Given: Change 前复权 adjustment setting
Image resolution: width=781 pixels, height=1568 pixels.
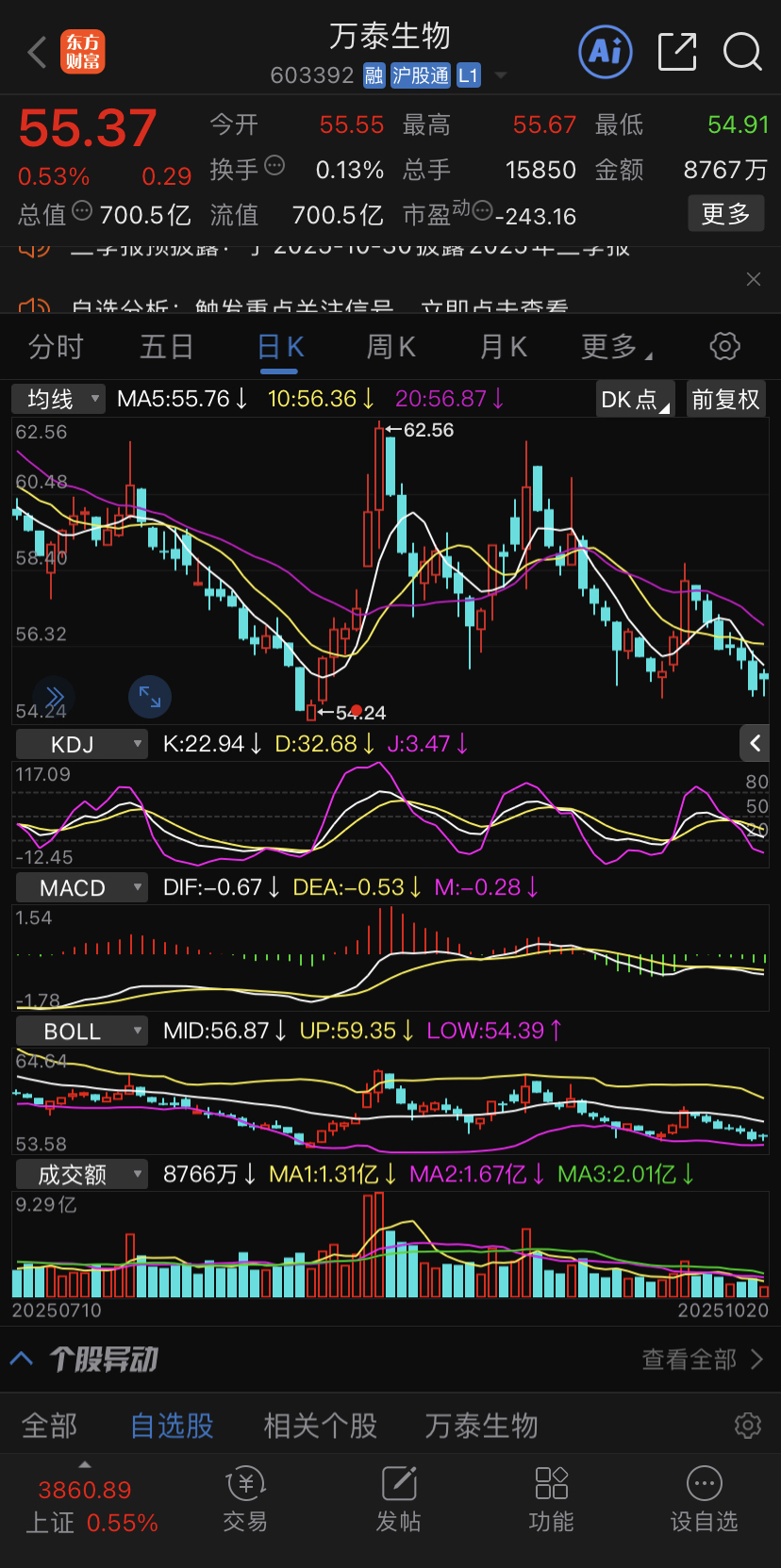Looking at the screenshot, I should tap(725, 399).
